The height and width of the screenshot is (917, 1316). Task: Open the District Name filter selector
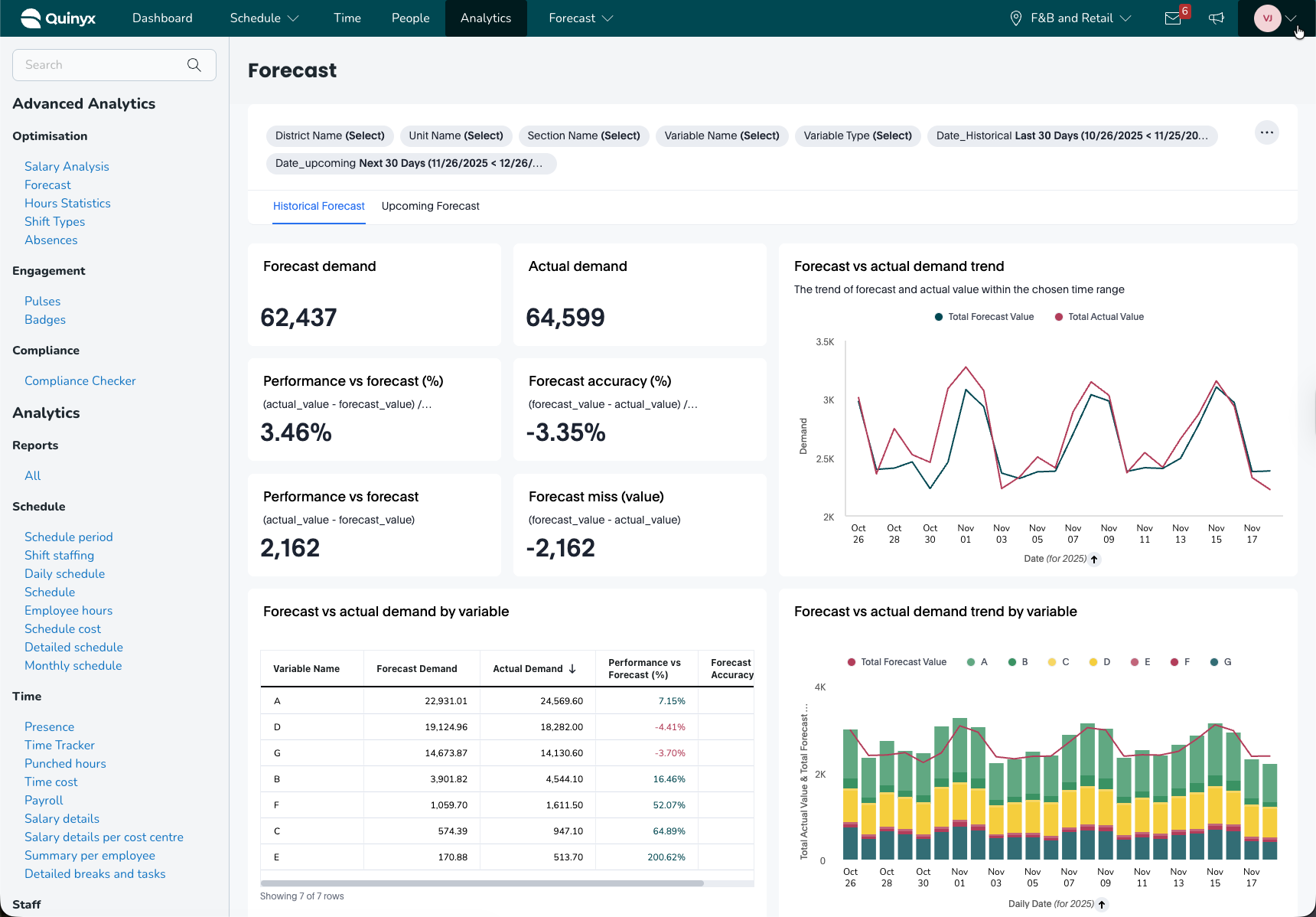(x=330, y=135)
